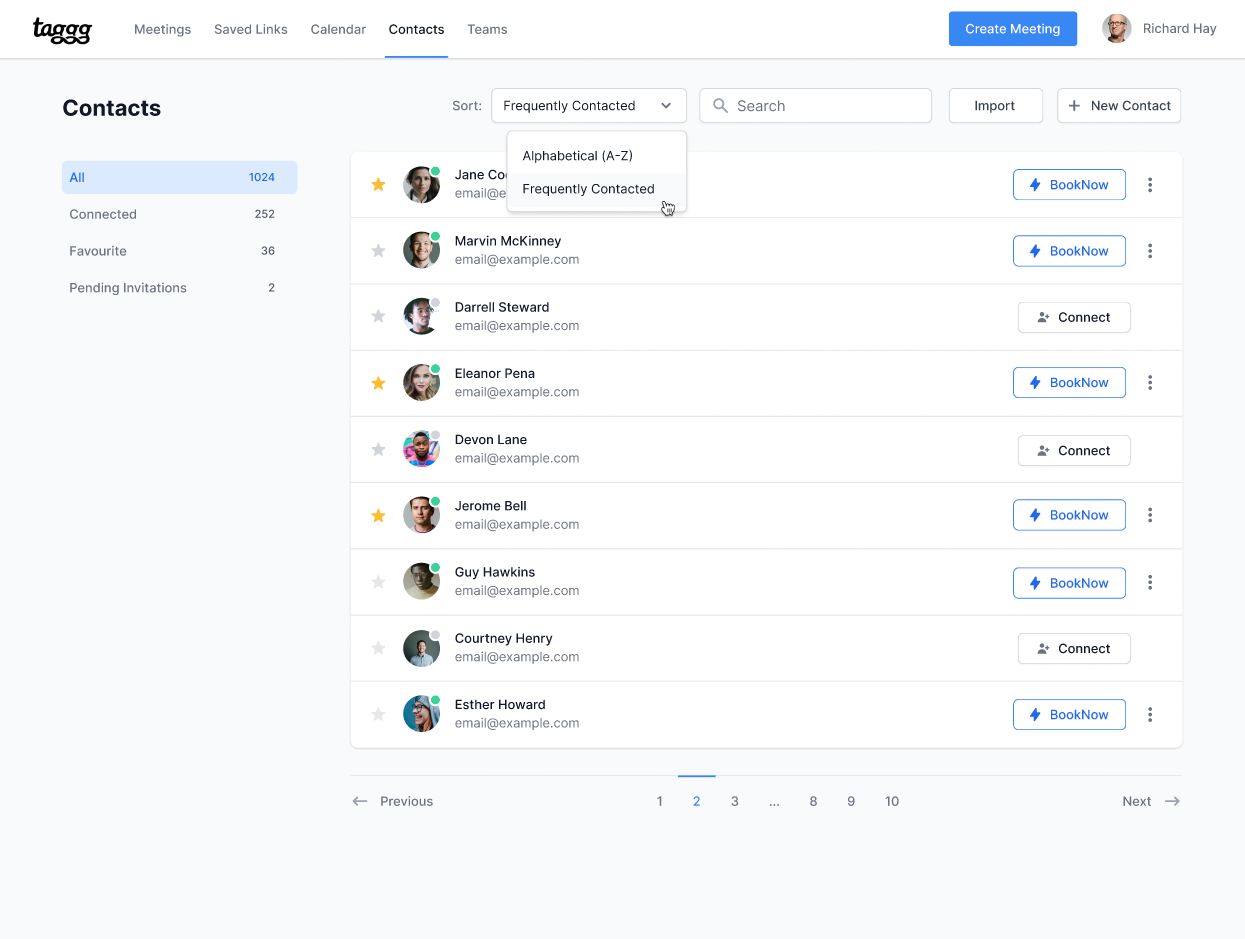Go to Previous page
The height and width of the screenshot is (939, 1245).
[x=393, y=801]
